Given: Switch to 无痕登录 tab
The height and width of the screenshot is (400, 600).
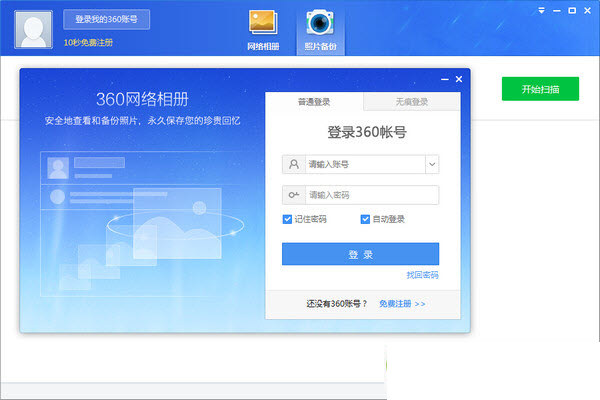Looking at the screenshot, I should coord(412,101).
